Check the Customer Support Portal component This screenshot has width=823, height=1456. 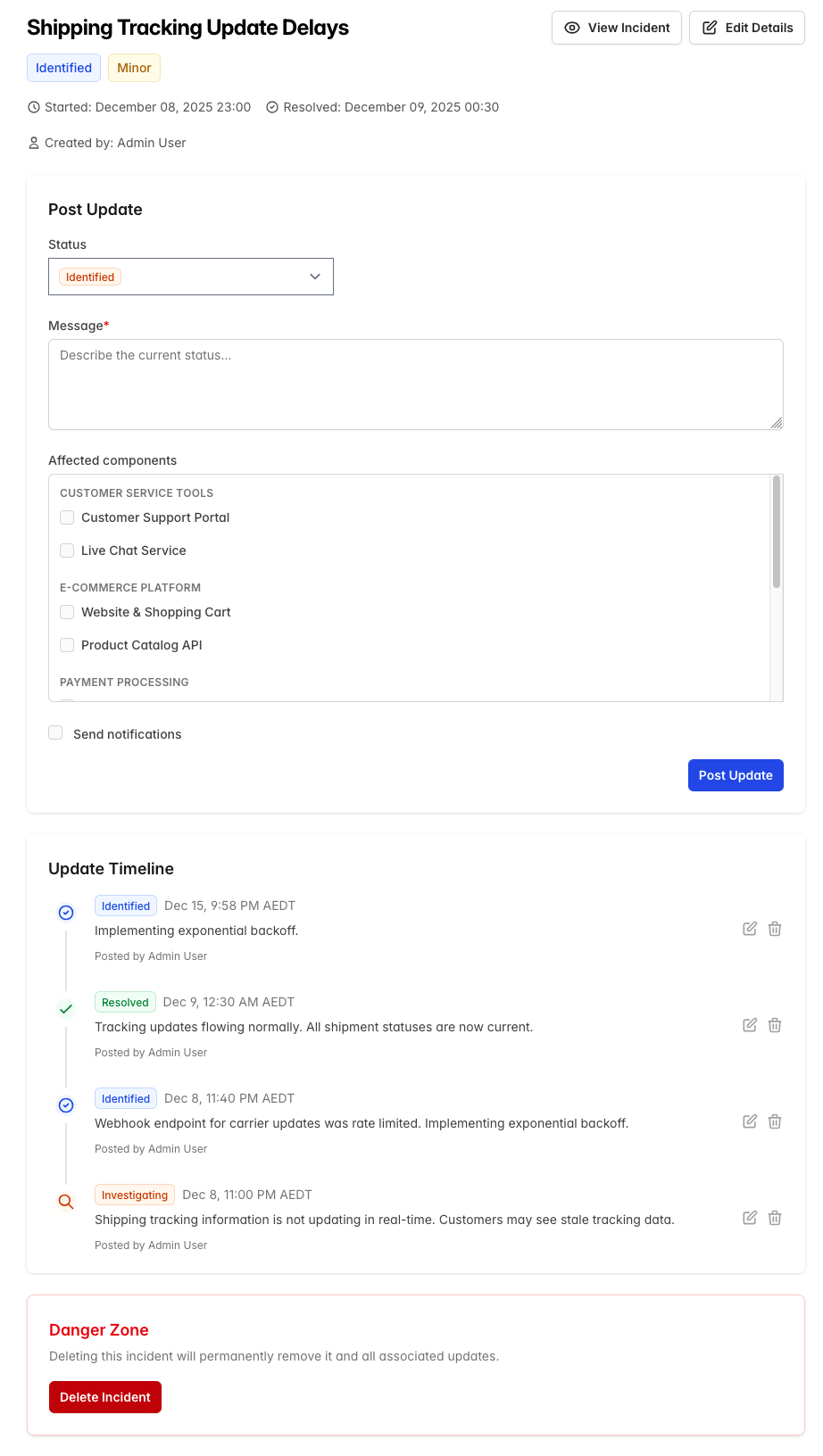[x=67, y=517]
